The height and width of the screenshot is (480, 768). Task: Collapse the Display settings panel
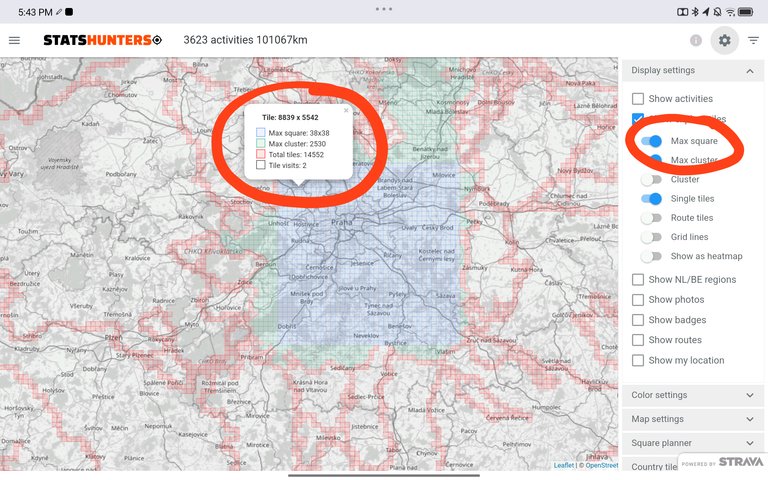point(749,71)
